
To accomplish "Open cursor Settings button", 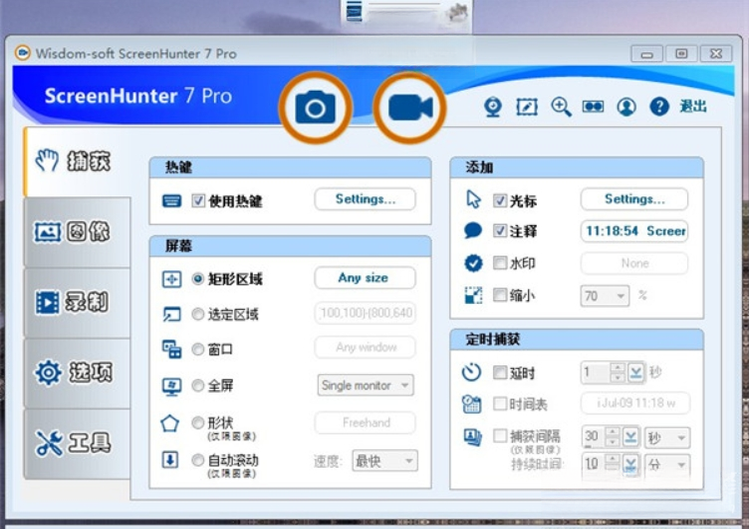I will pos(634,199).
